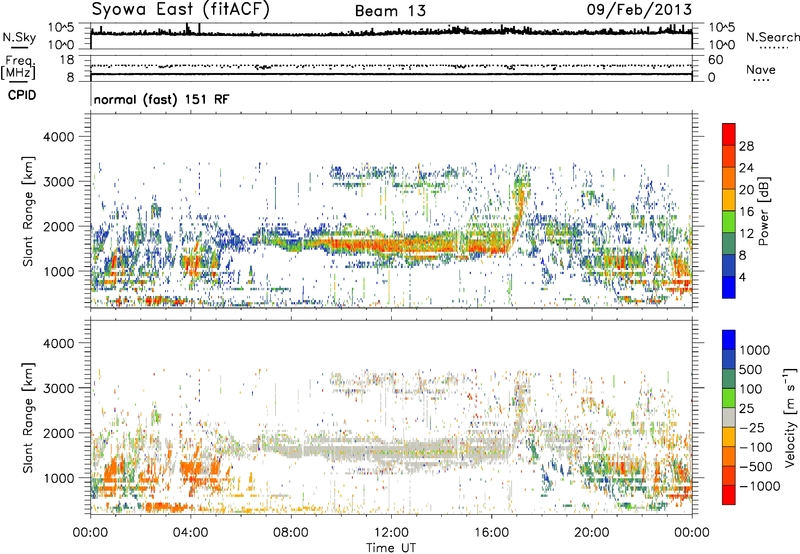This screenshot has height=554, width=800.
Task: Click '4000' on power panel range axis
Action: coord(59,137)
